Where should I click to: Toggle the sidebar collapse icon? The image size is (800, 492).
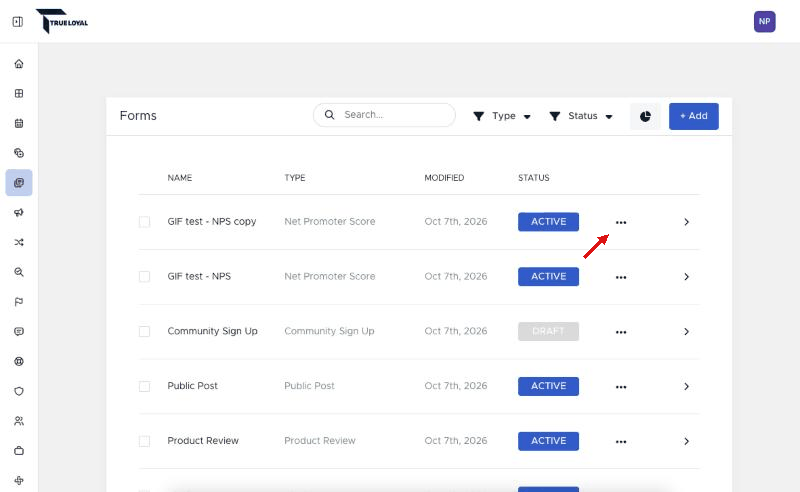(18, 21)
